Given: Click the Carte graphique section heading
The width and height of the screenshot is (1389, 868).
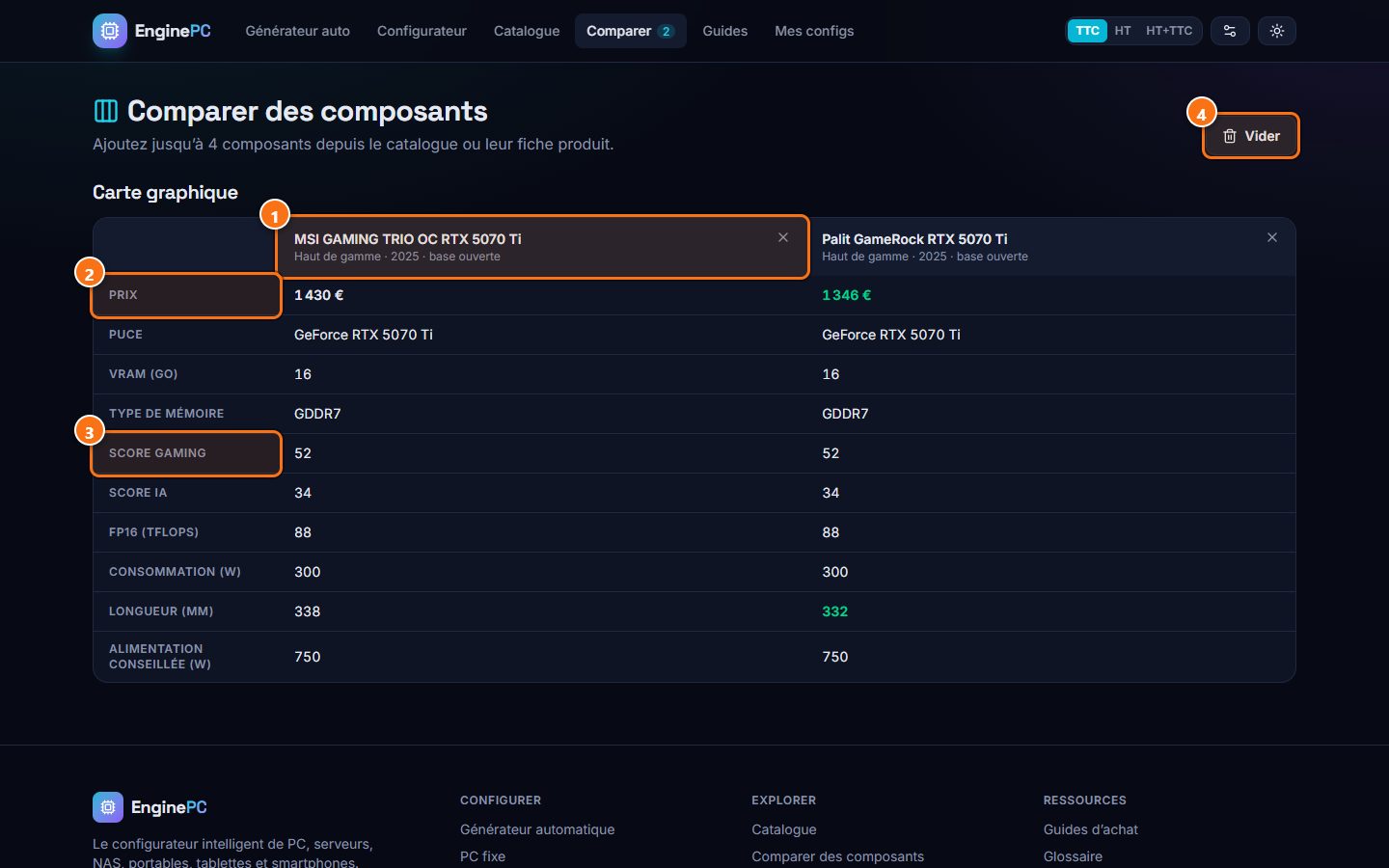Looking at the screenshot, I should (165, 192).
